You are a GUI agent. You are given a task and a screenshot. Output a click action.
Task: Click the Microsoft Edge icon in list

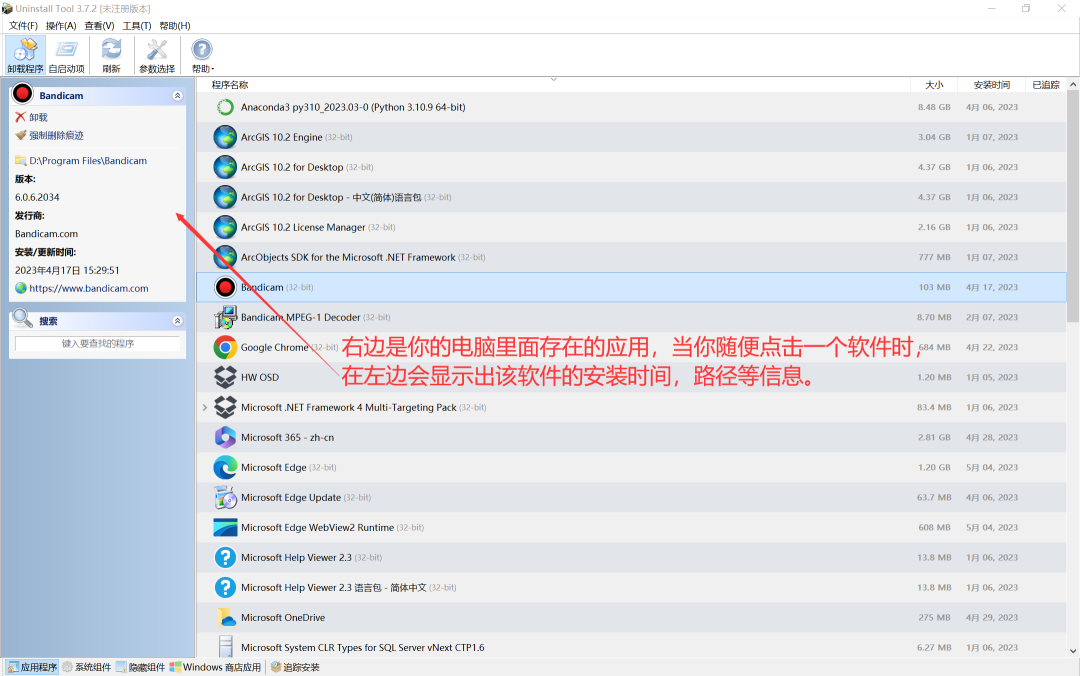point(225,467)
